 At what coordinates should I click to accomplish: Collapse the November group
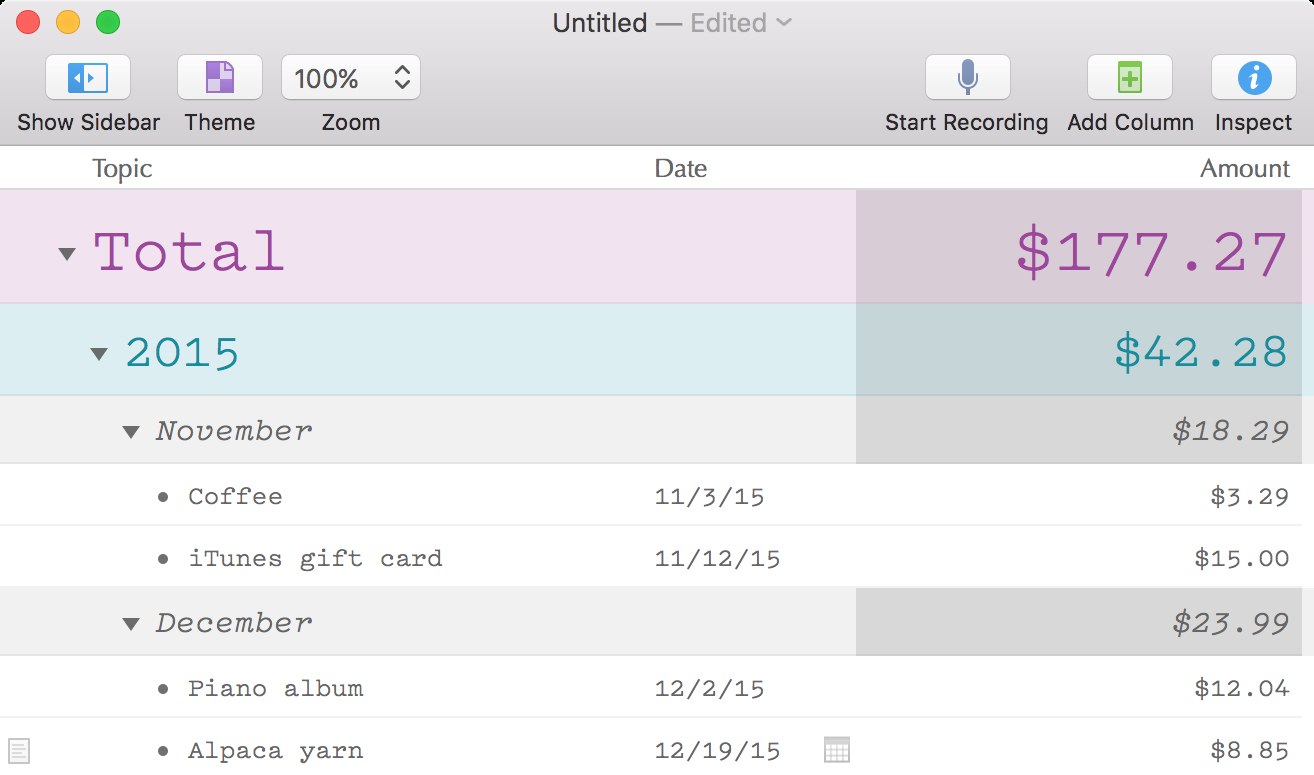(131, 432)
